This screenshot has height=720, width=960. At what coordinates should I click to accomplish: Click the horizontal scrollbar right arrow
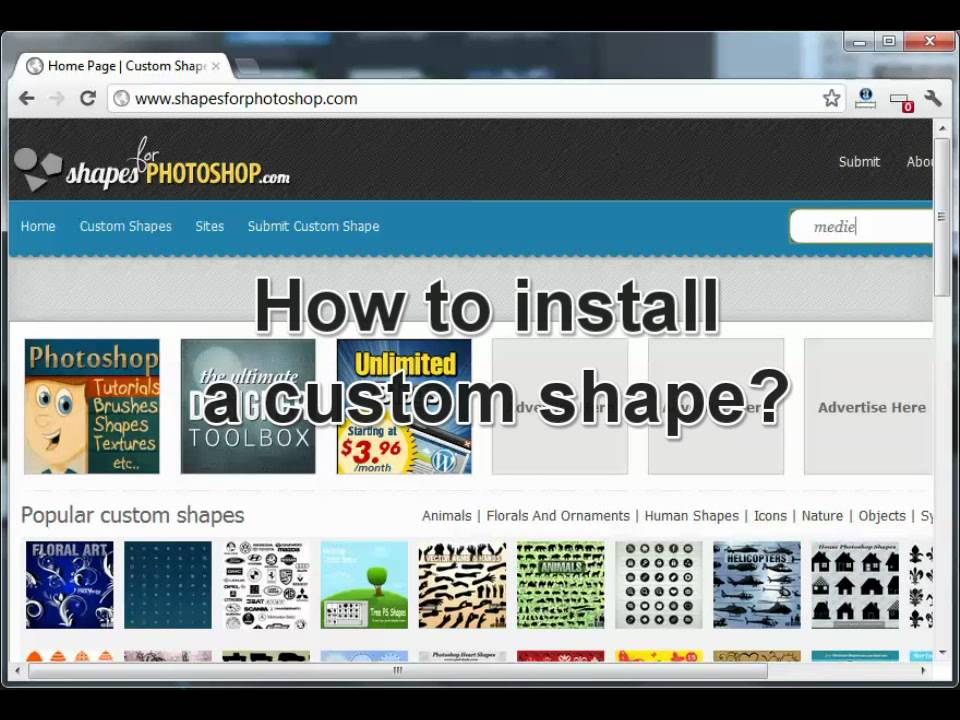924,670
